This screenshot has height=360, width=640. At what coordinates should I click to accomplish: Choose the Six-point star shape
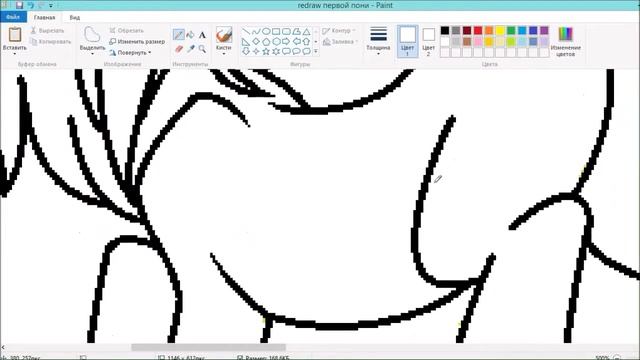tap(276, 51)
